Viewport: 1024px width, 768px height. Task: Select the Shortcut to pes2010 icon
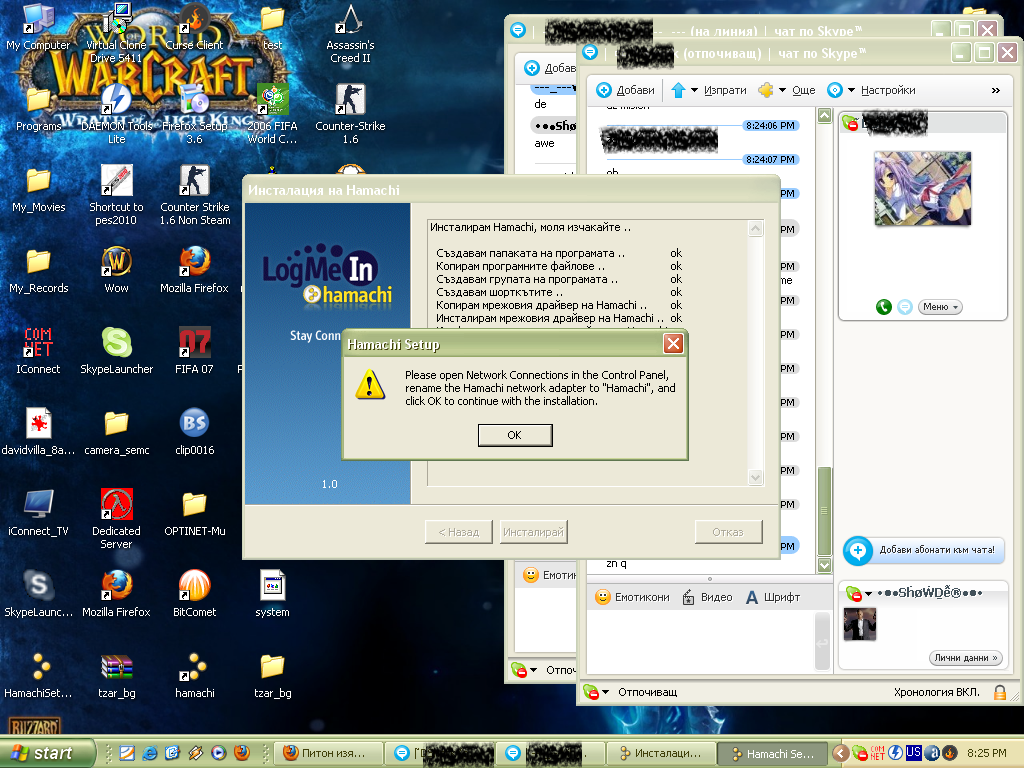[x=116, y=195]
